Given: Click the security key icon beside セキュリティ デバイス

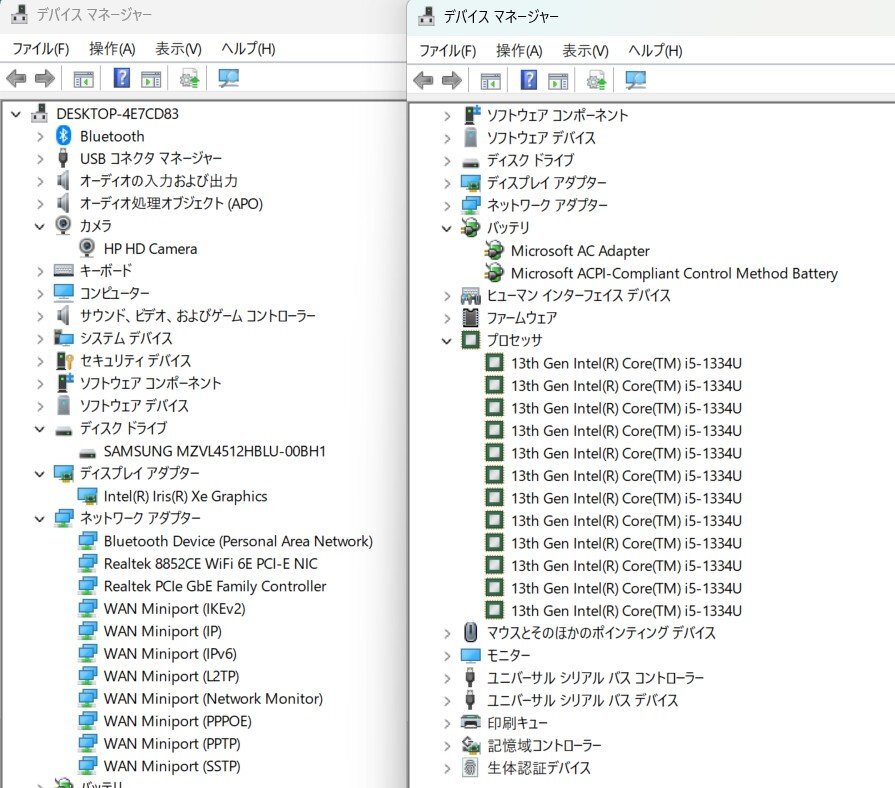Looking at the screenshot, I should [64, 361].
